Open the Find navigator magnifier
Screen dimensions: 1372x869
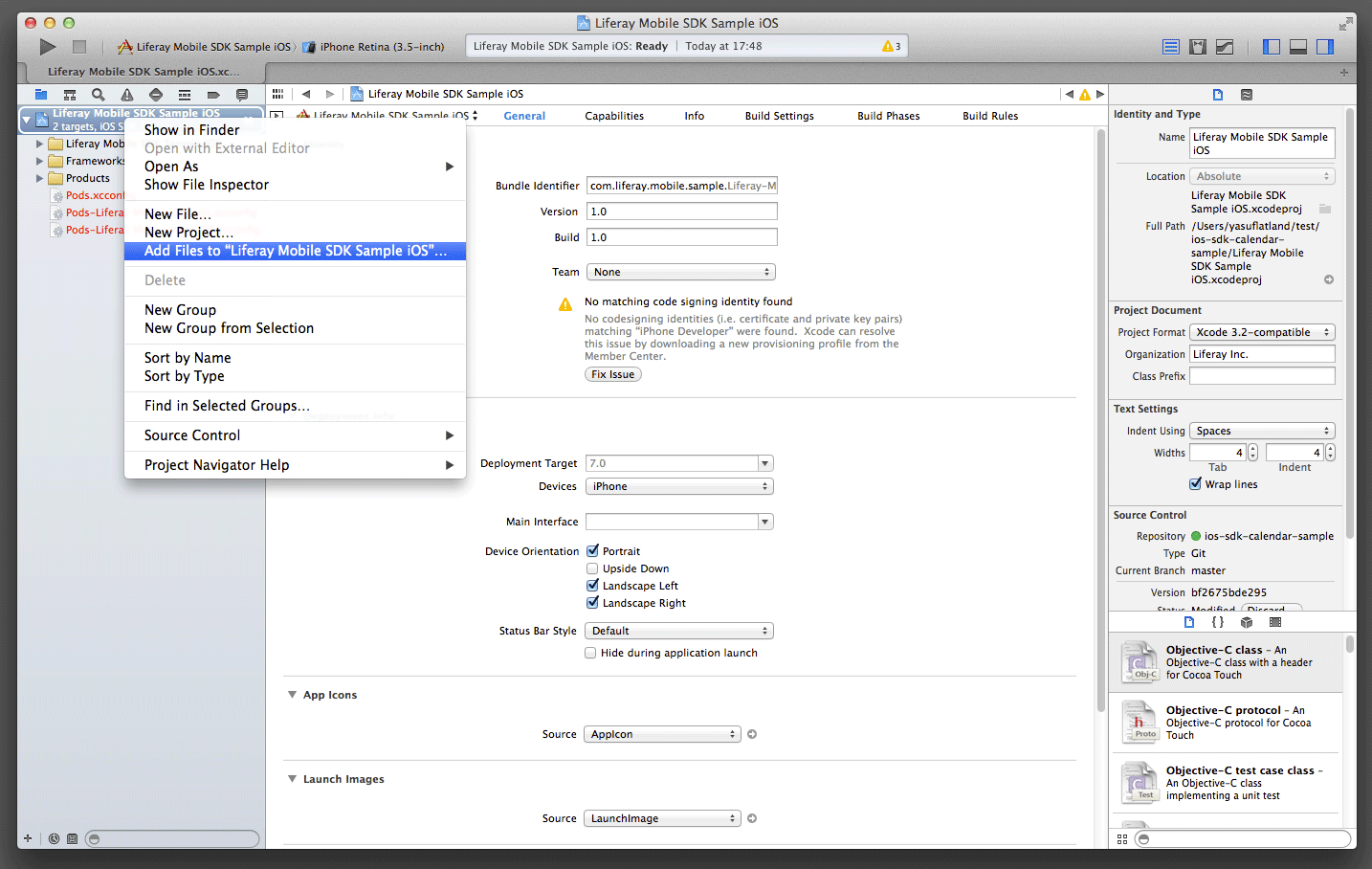(x=99, y=95)
